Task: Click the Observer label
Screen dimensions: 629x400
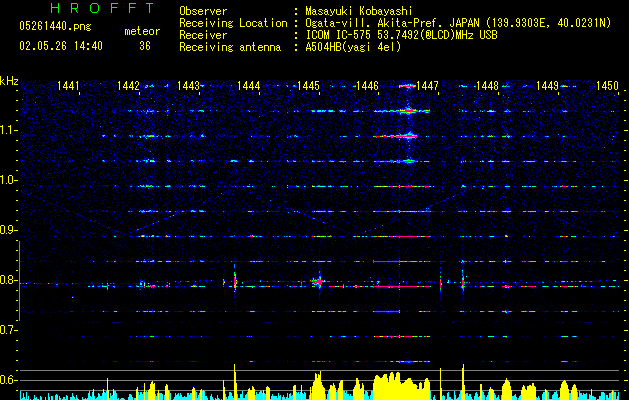Action: [203, 11]
